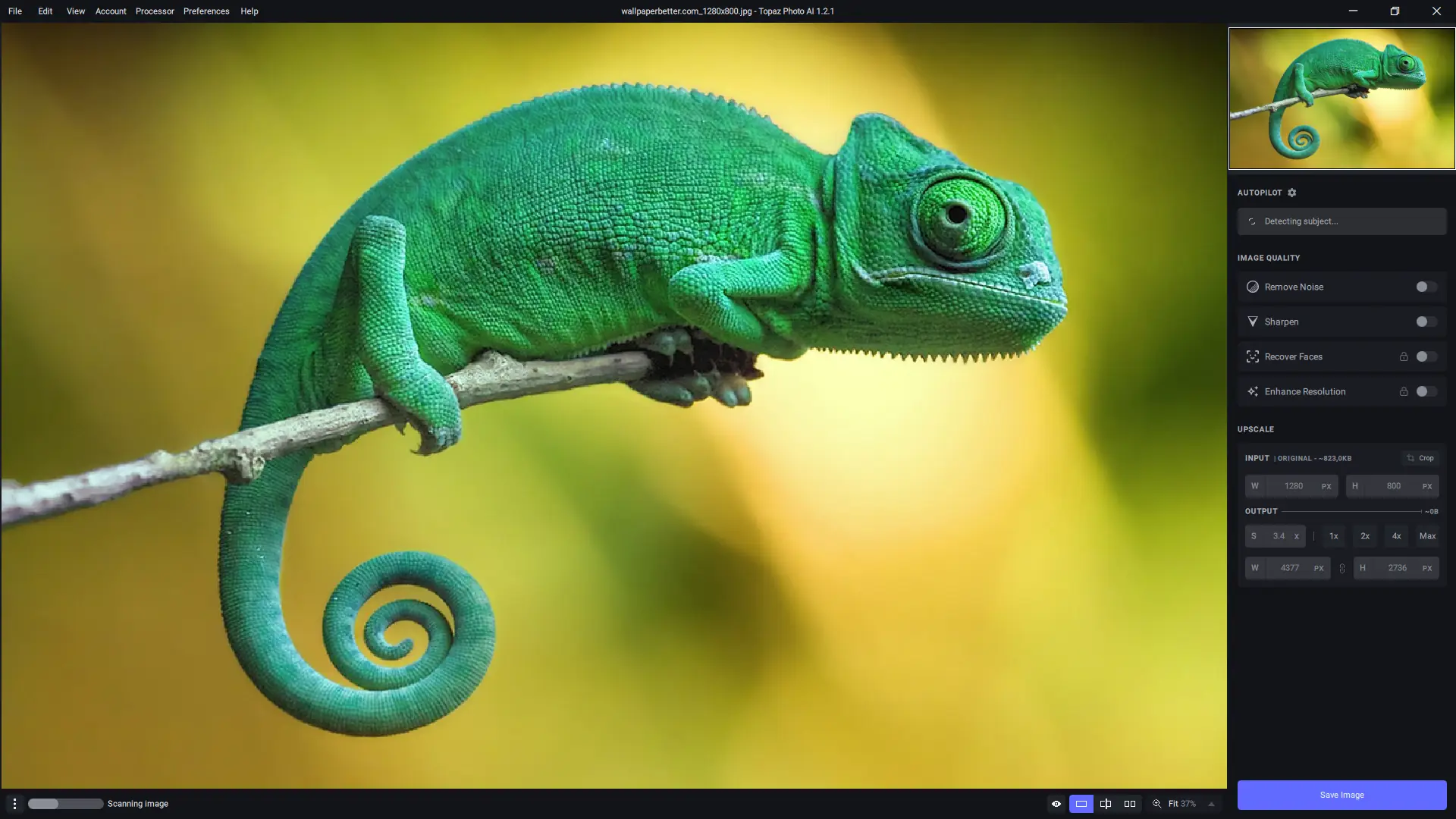This screenshot has height=819, width=1456.
Task: Enable the Remove Noise toggle
Action: point(1426,287)
